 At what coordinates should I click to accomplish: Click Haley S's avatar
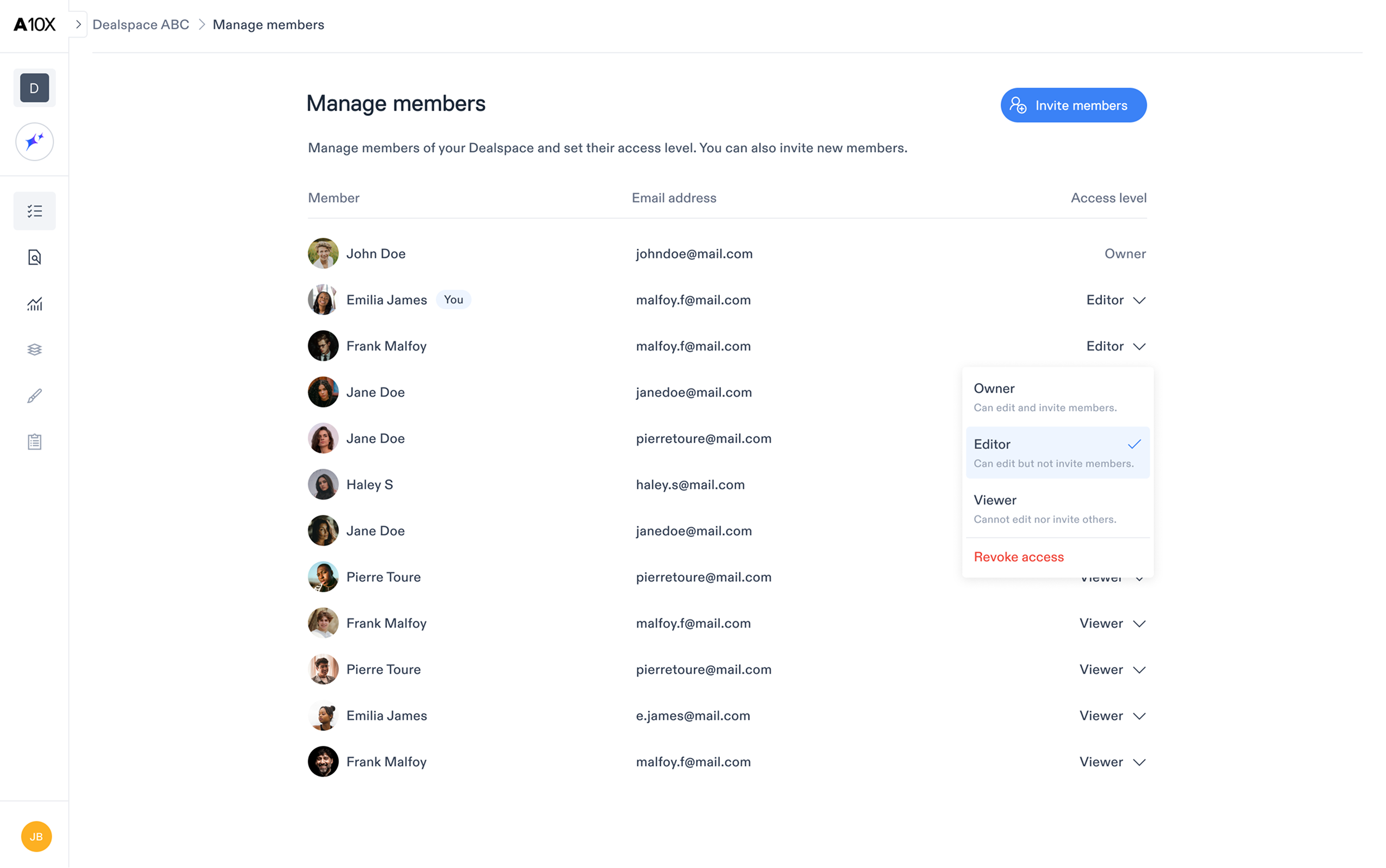[323, 484]
